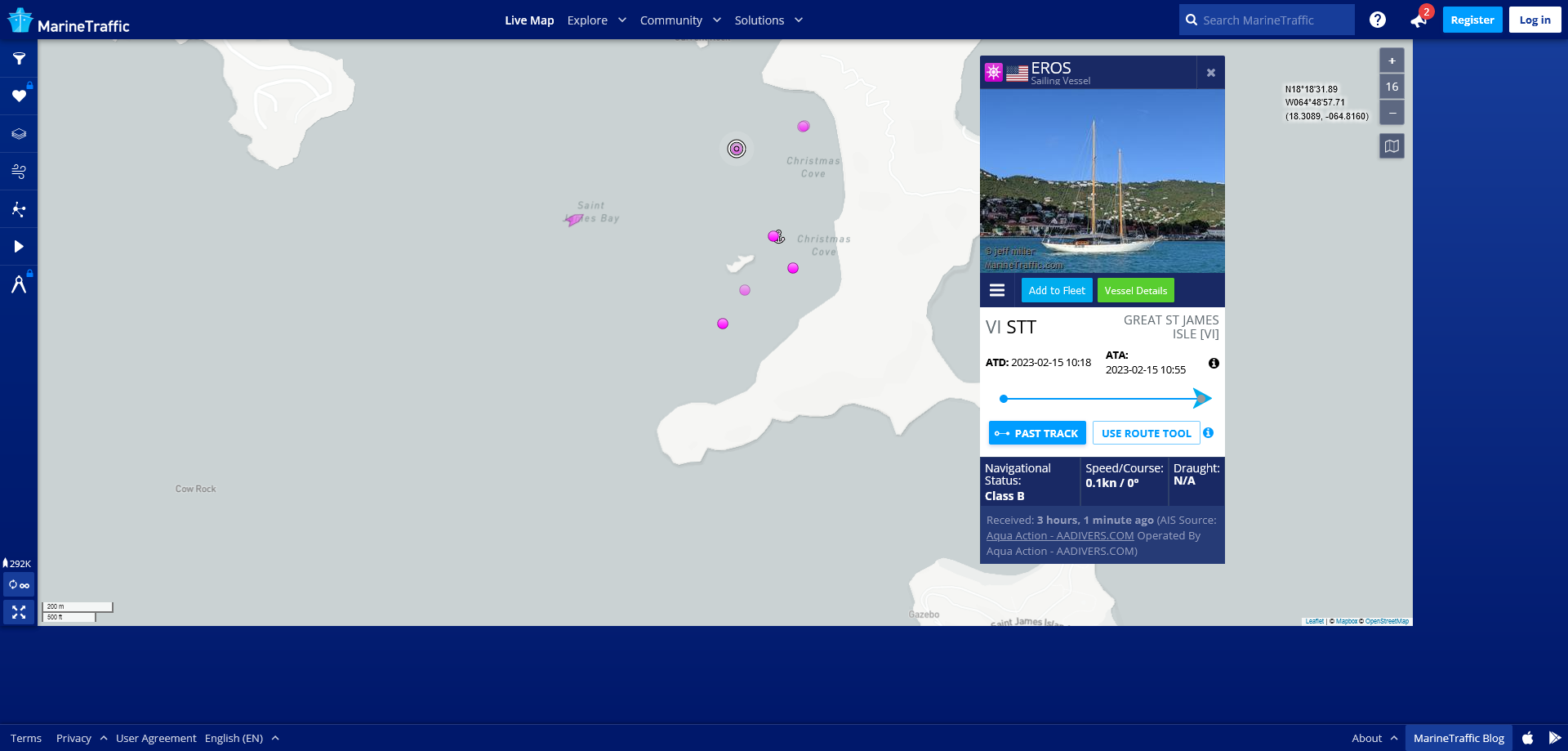1568x751 pixels.
Task: Open the Google Play store icon
Action: (x=1555, y=738)
